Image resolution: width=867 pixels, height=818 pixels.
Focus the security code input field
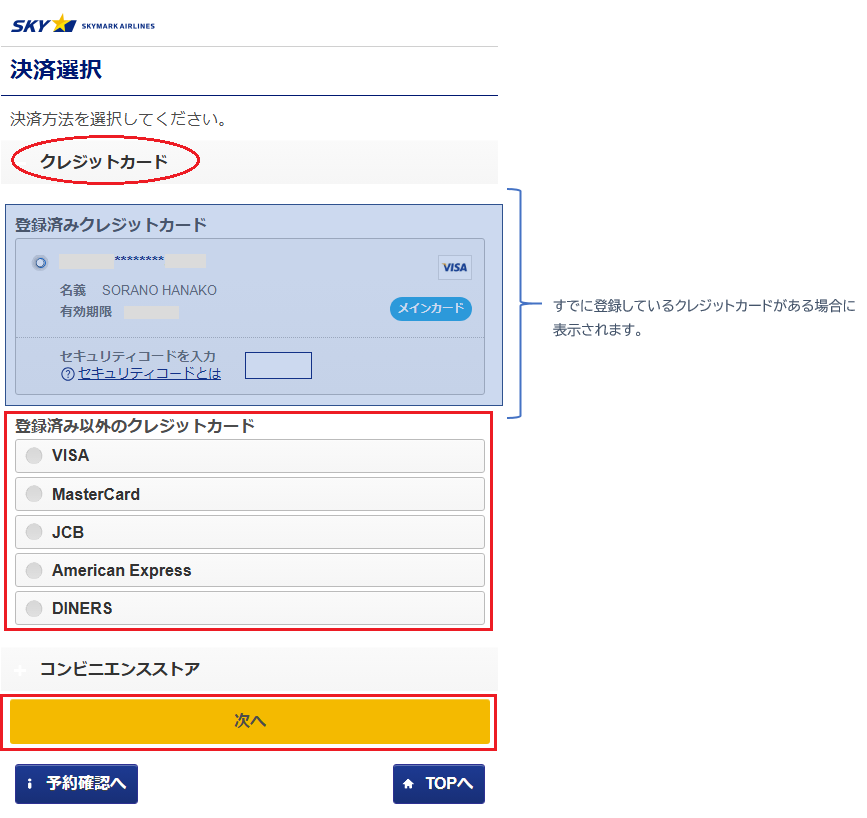pyautogui.click(x=278, y=365)
